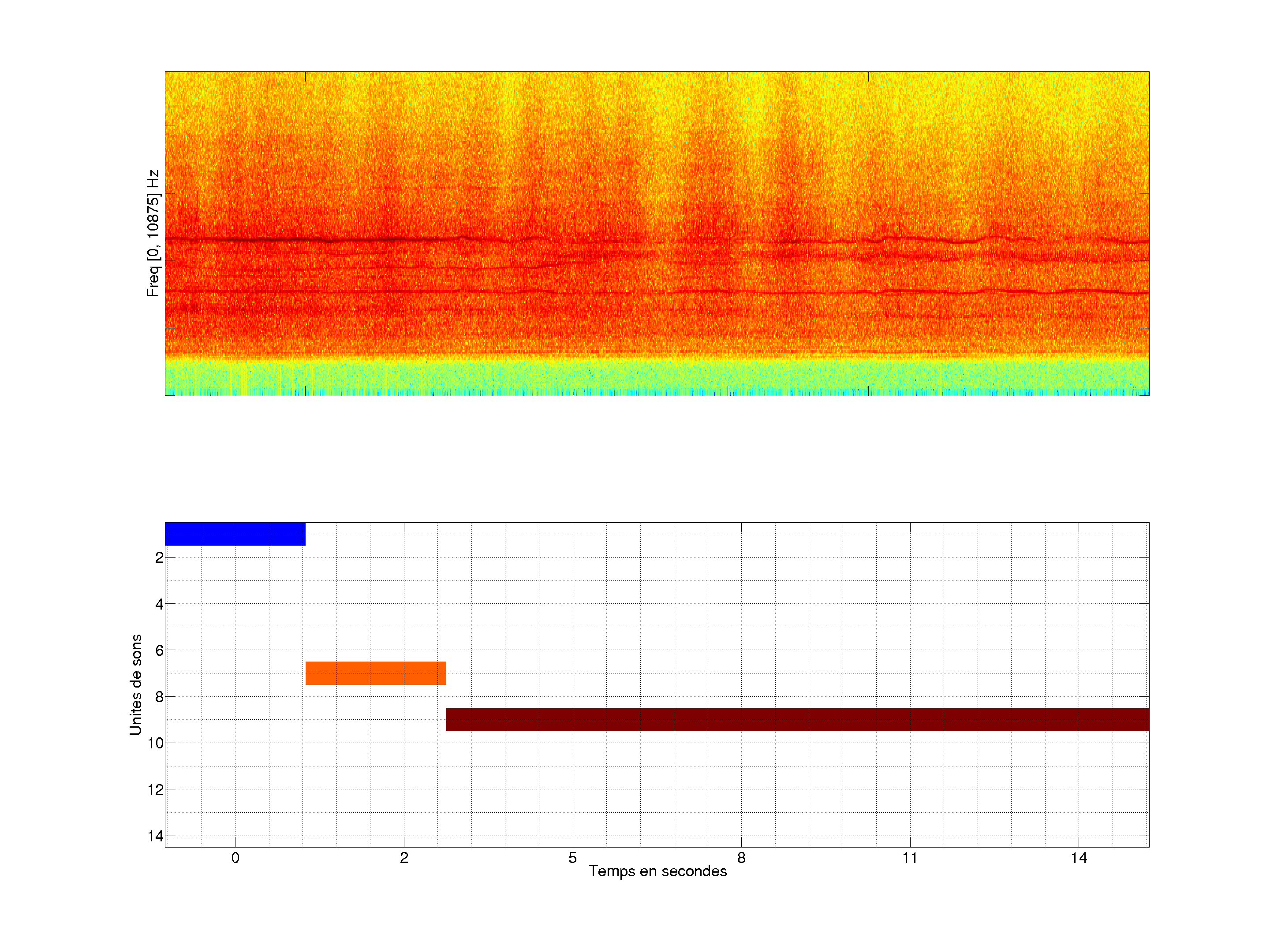Click the x-axis tick label 8

point(741,858)
